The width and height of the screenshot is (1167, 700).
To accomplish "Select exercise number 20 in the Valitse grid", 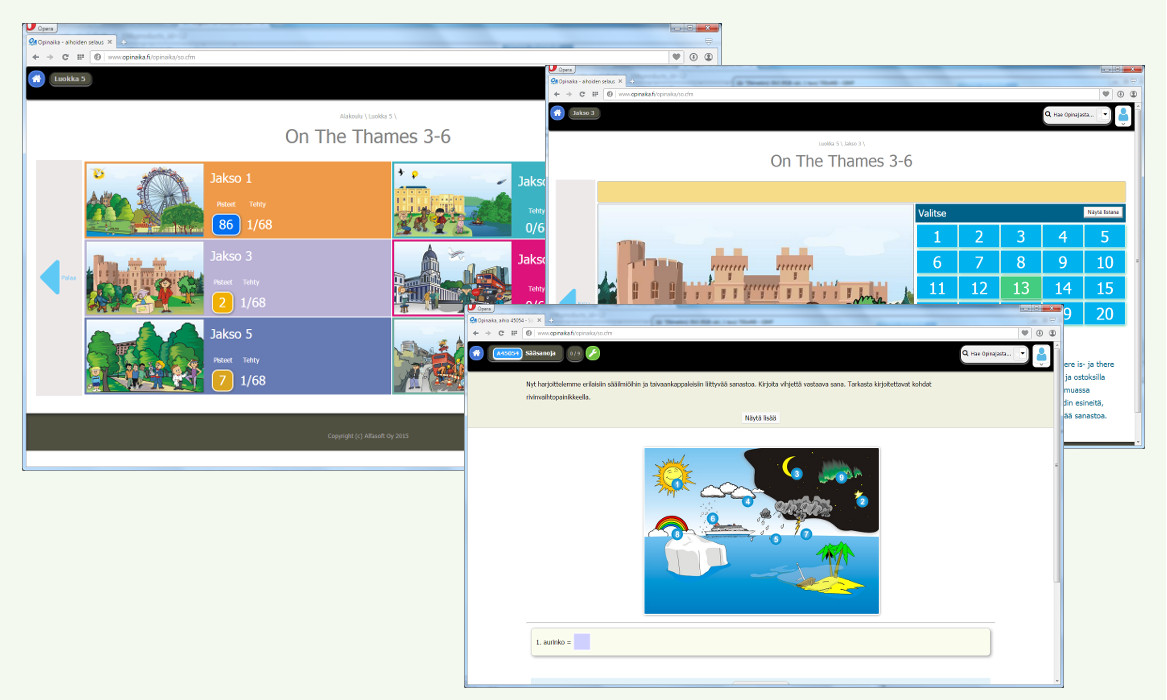I will click(x=1104, y=313).
